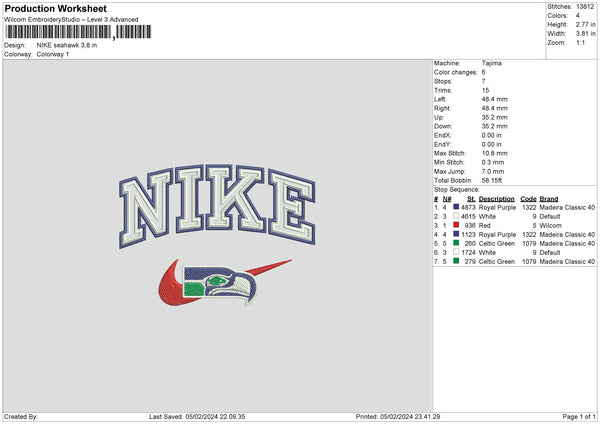Select the Down measurement 35.2 mm
Viewport: 600px width, 424px height.
[494, 126]
